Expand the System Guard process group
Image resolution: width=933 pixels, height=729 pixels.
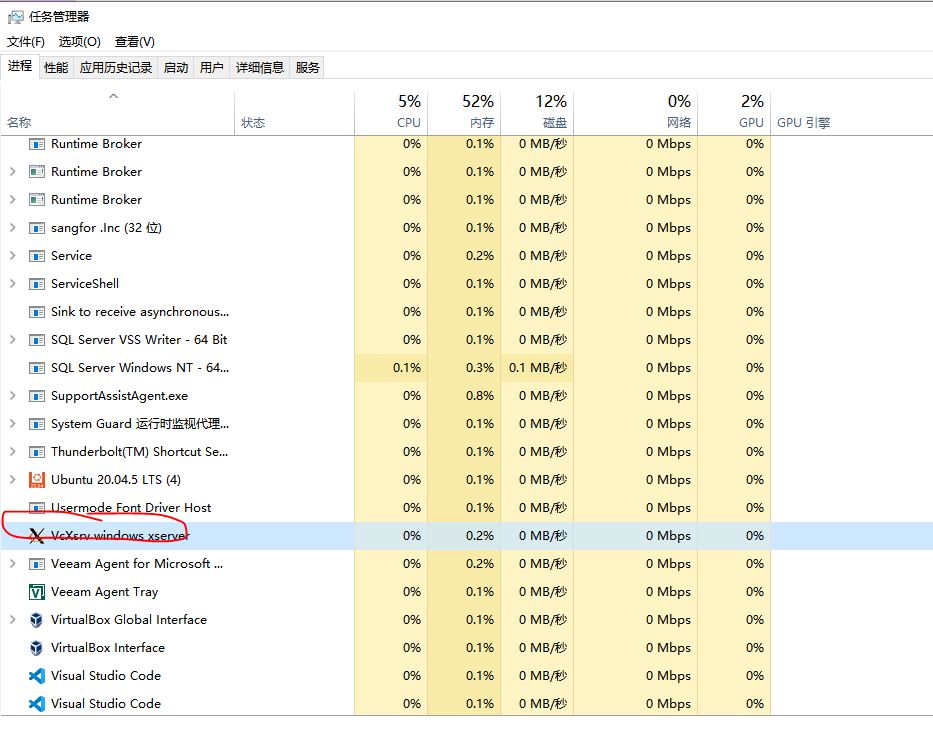point(12,423)
